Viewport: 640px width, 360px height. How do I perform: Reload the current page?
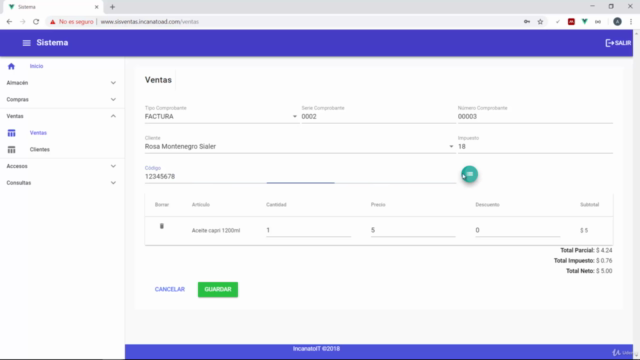[x=36, y=22]
